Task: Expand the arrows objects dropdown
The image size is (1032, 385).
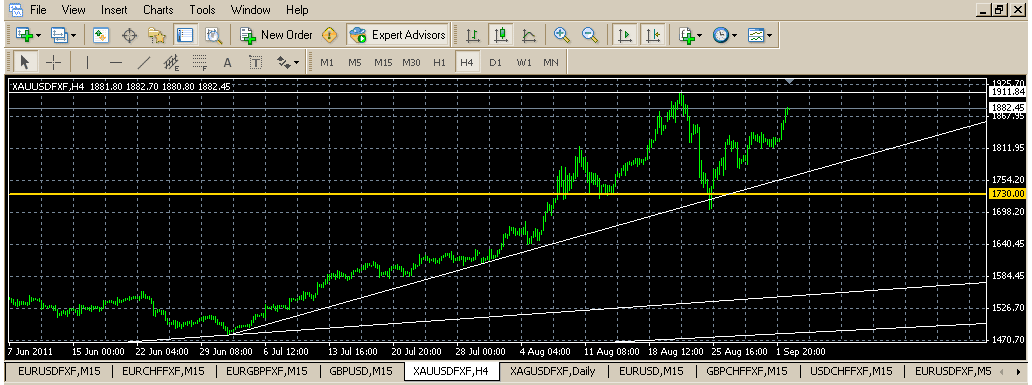Action: [x=296, y=63]
